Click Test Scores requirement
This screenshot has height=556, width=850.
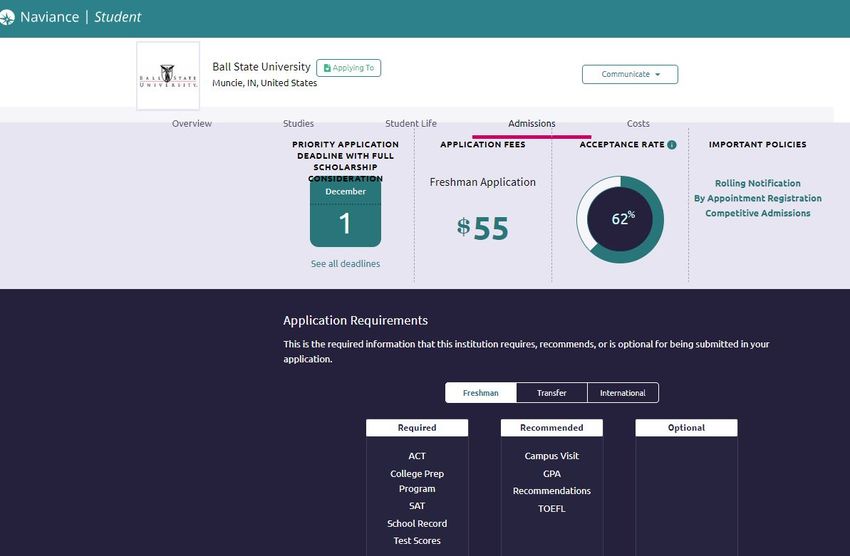pos(417,541)
